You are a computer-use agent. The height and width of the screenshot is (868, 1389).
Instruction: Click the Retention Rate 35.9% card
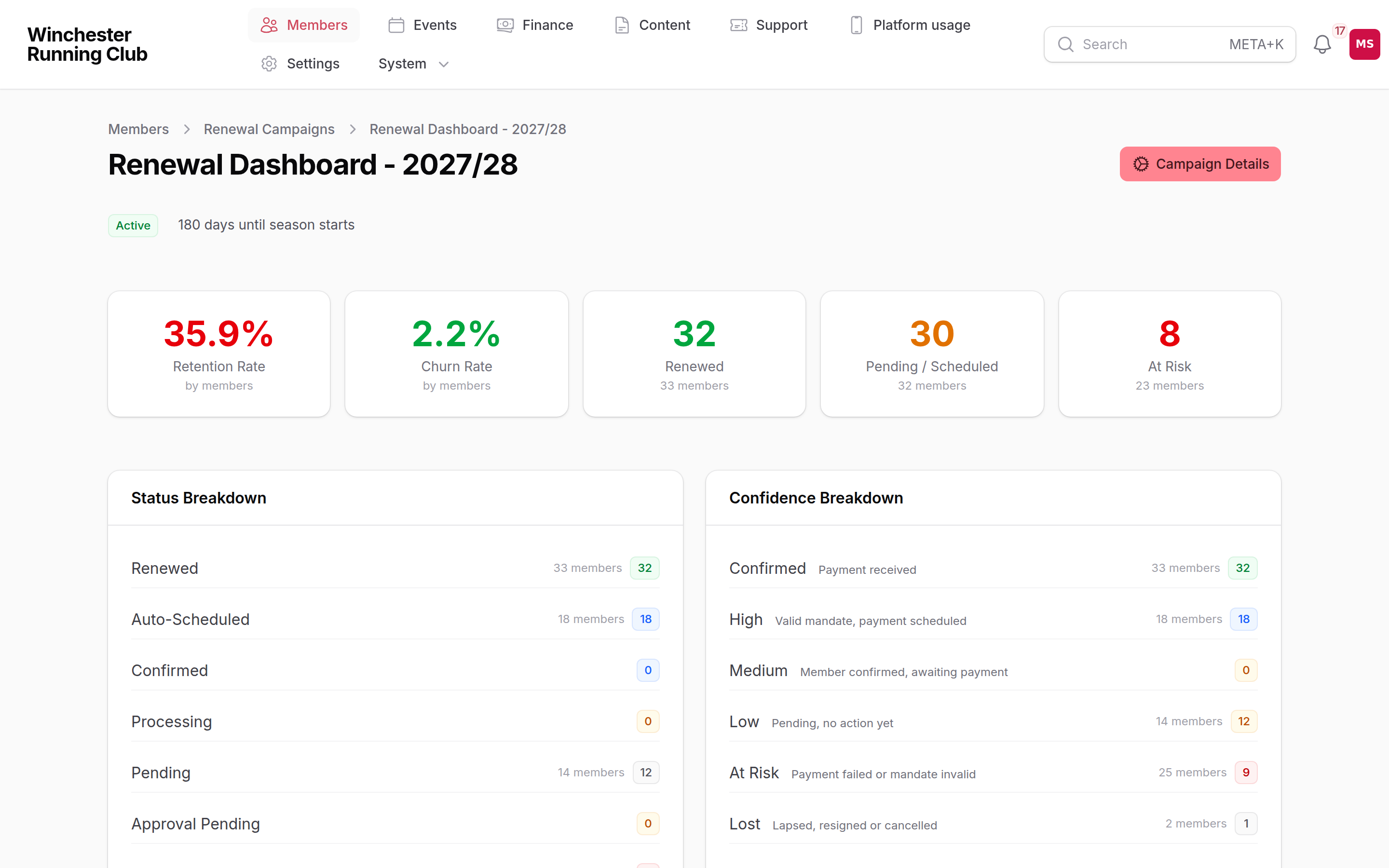coord(218,353)
